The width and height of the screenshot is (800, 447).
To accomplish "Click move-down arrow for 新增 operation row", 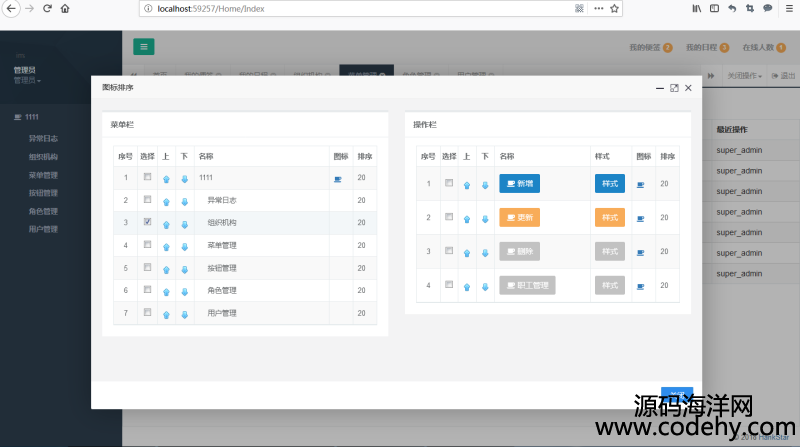I will click(x=484, y=184).
